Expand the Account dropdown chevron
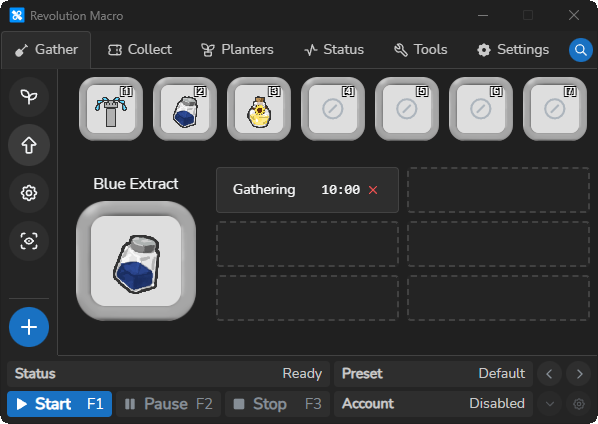The image size is (598, 424). [549, 404]
